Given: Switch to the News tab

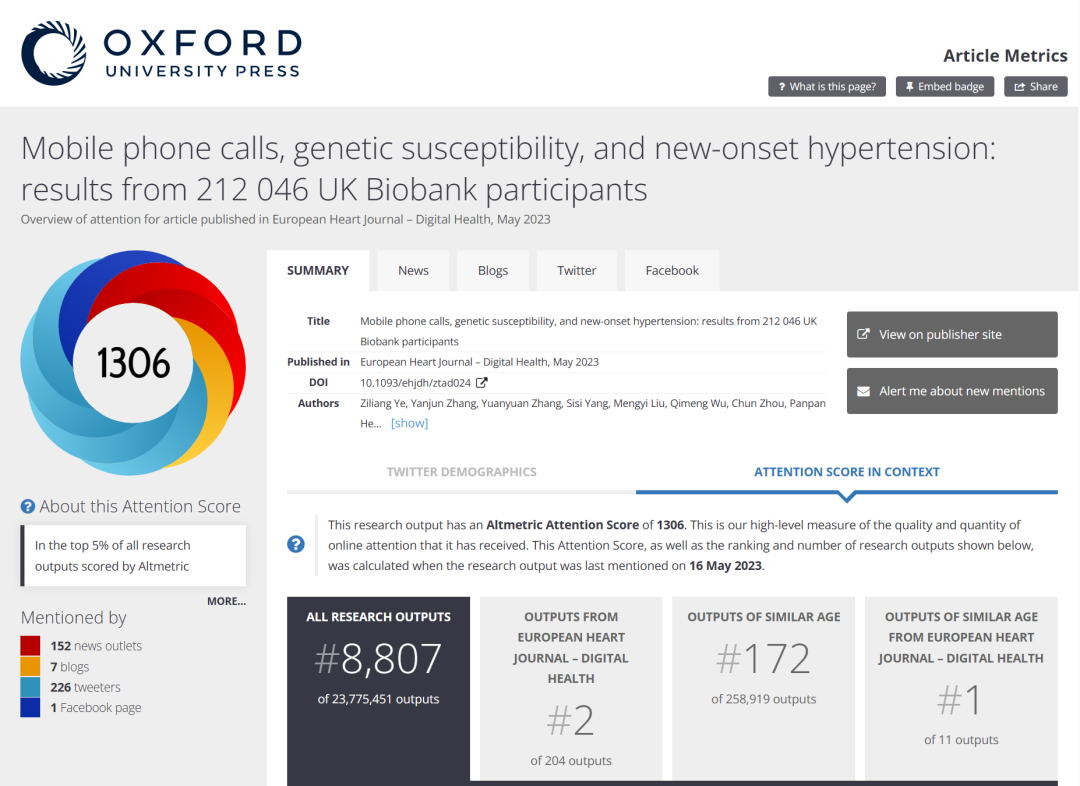Looking at the screenshot, I should coord(413,271).
